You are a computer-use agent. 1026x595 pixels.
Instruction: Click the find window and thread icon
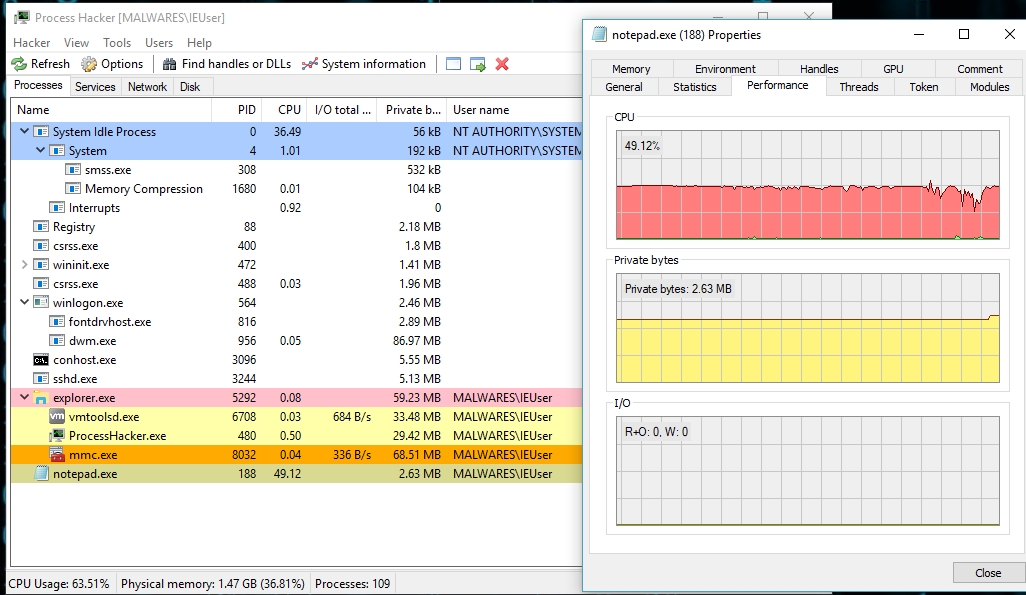478,64
